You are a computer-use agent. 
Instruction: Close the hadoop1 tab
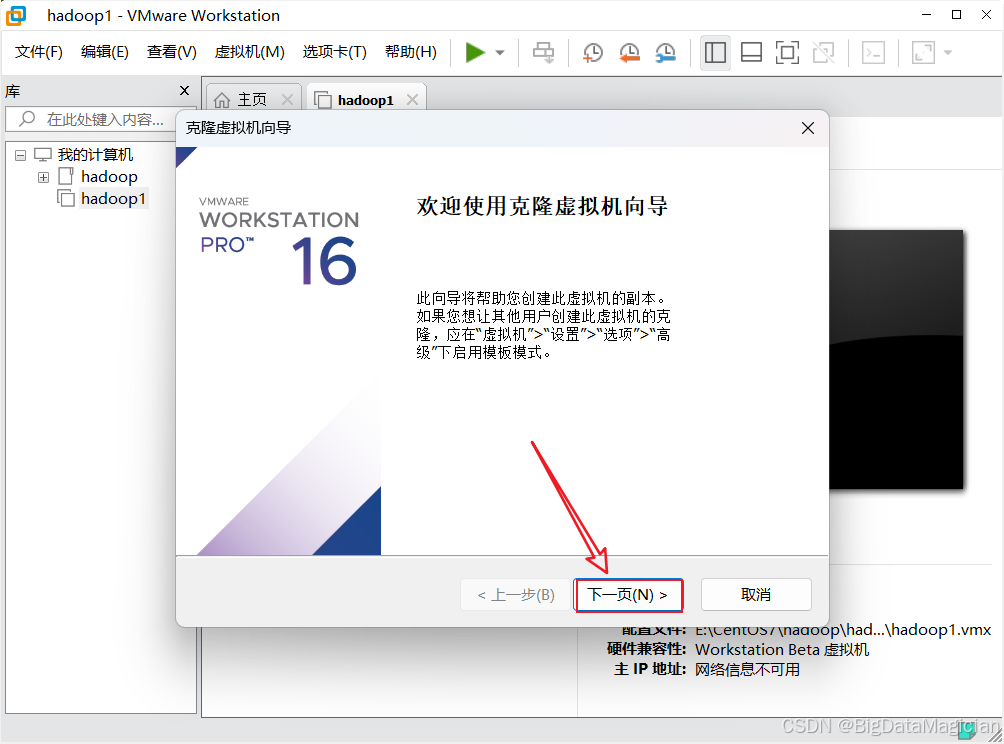click(412, 100)
